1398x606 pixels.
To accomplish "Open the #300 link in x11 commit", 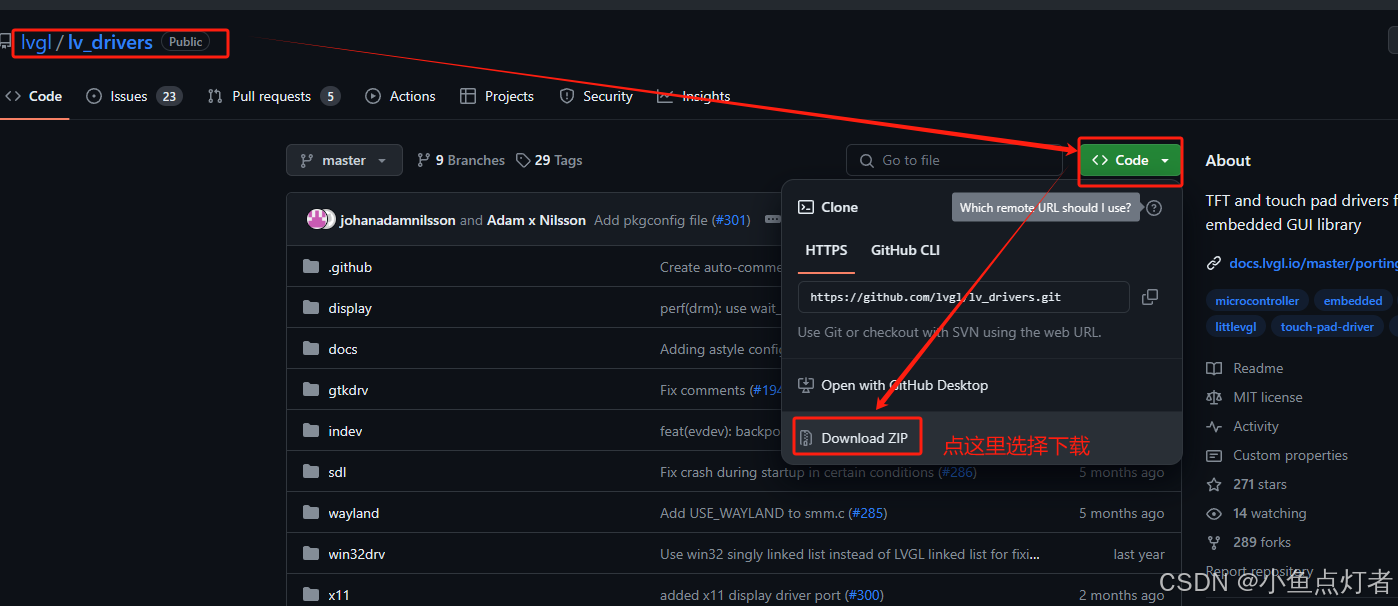I will click(x=863, y=595).
